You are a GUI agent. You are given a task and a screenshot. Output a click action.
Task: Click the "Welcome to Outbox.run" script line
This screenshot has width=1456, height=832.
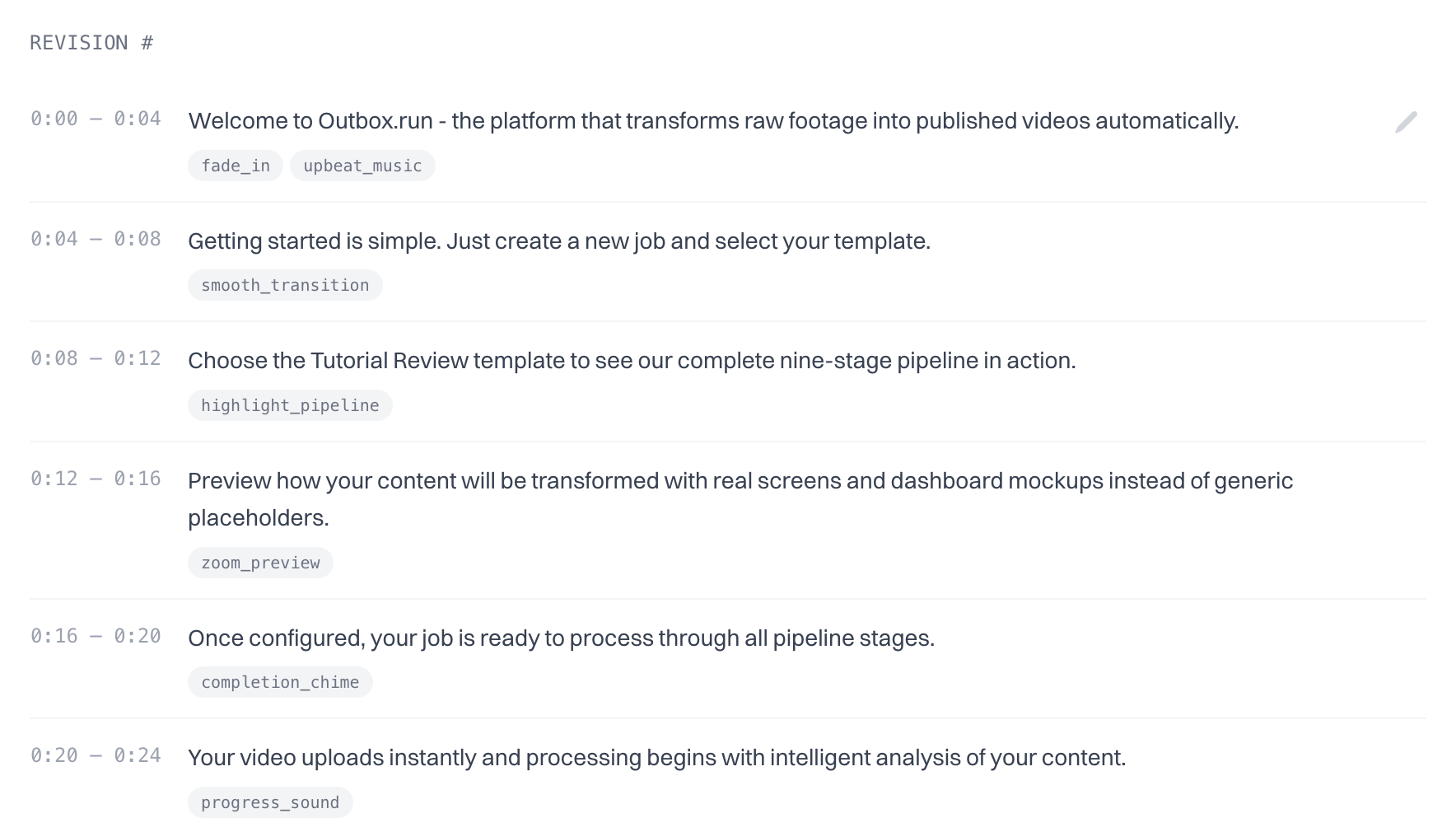coord(713,121)
